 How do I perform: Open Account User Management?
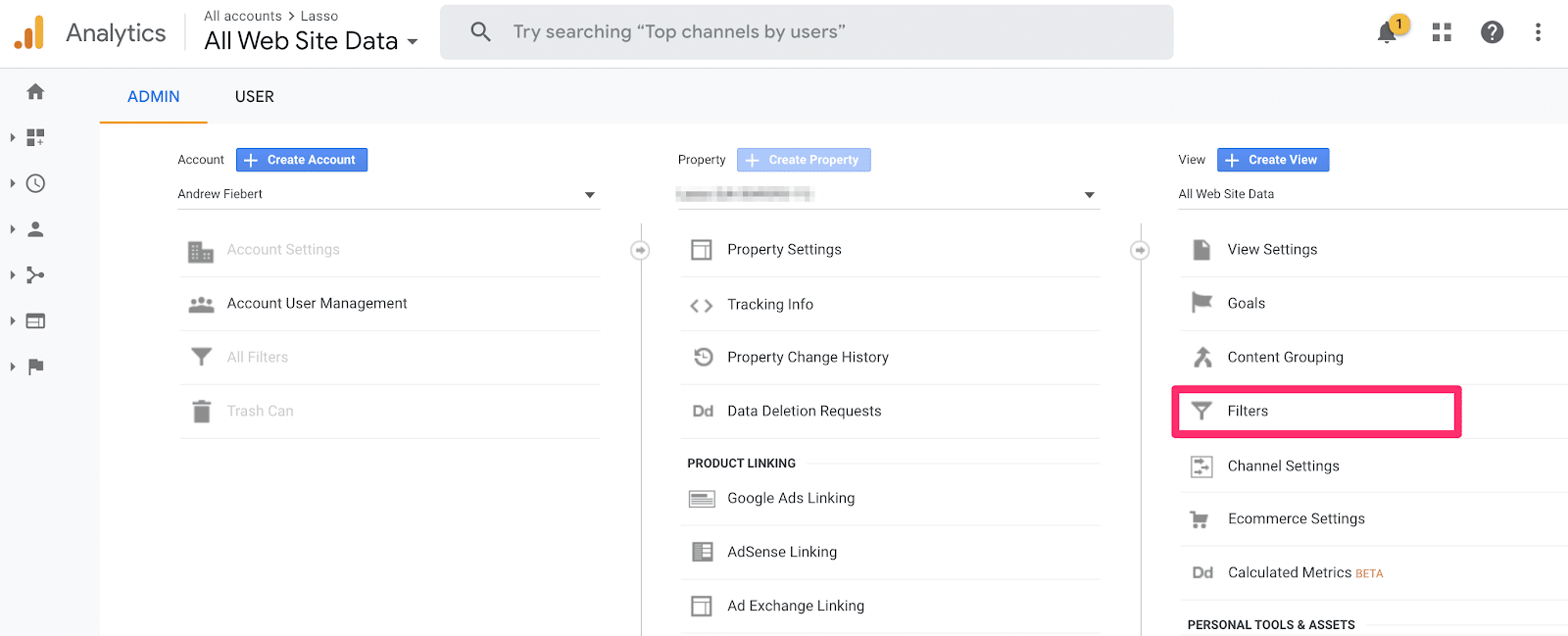tap(318, 304)
